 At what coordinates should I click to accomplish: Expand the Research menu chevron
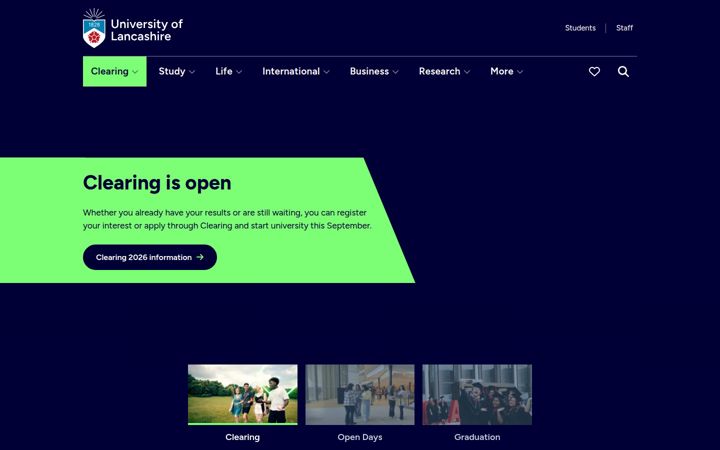(x=467, y=72)
